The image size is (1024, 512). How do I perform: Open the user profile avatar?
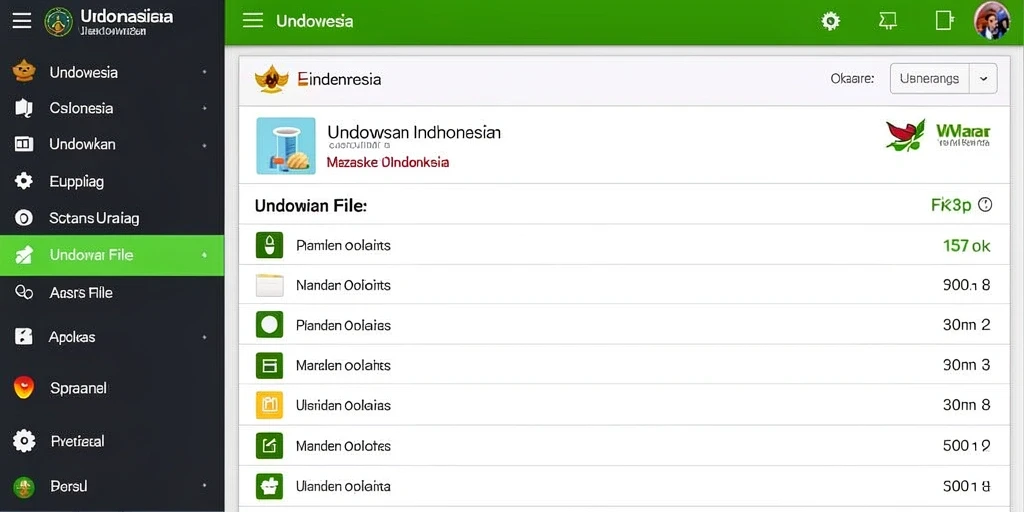pyautogui.click(x=991, y=21)
